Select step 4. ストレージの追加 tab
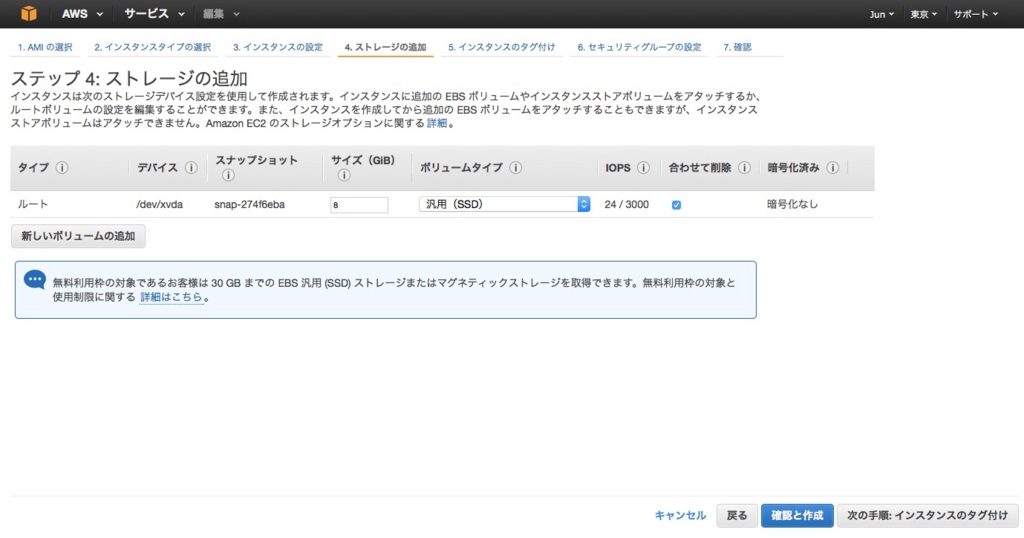Viewport: 1024px width, 538px height. (x=385, y=47)
